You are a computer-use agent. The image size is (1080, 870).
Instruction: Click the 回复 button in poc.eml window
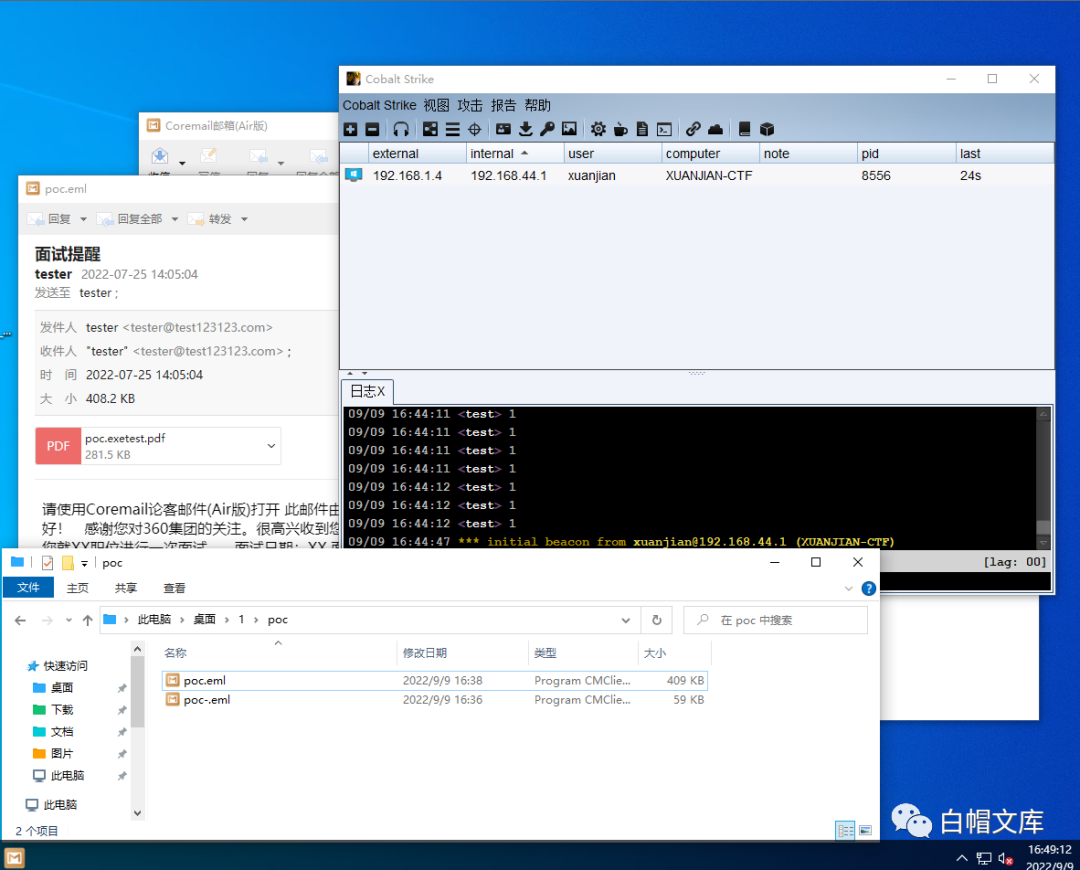coord(50,219)
